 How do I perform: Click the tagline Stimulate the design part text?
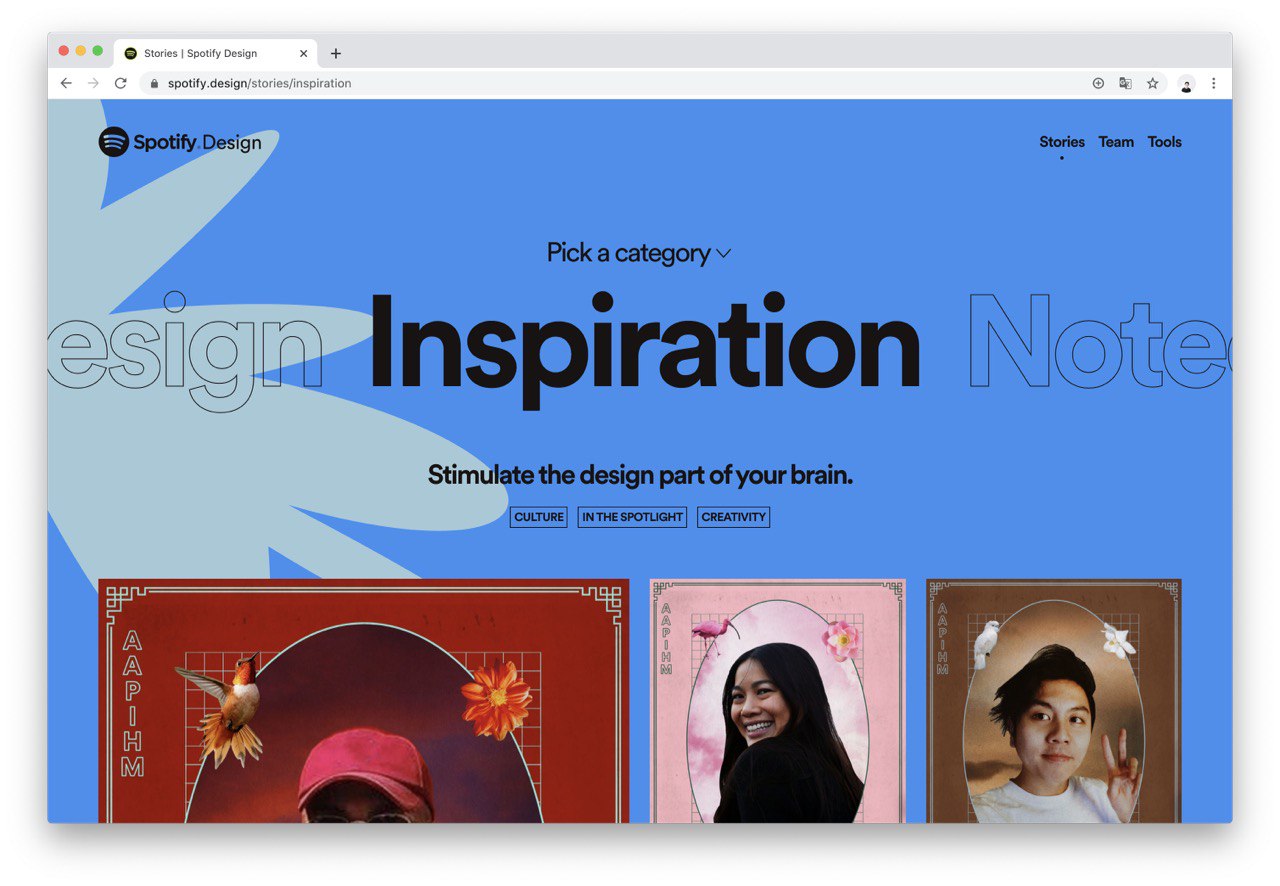point(640,475)
